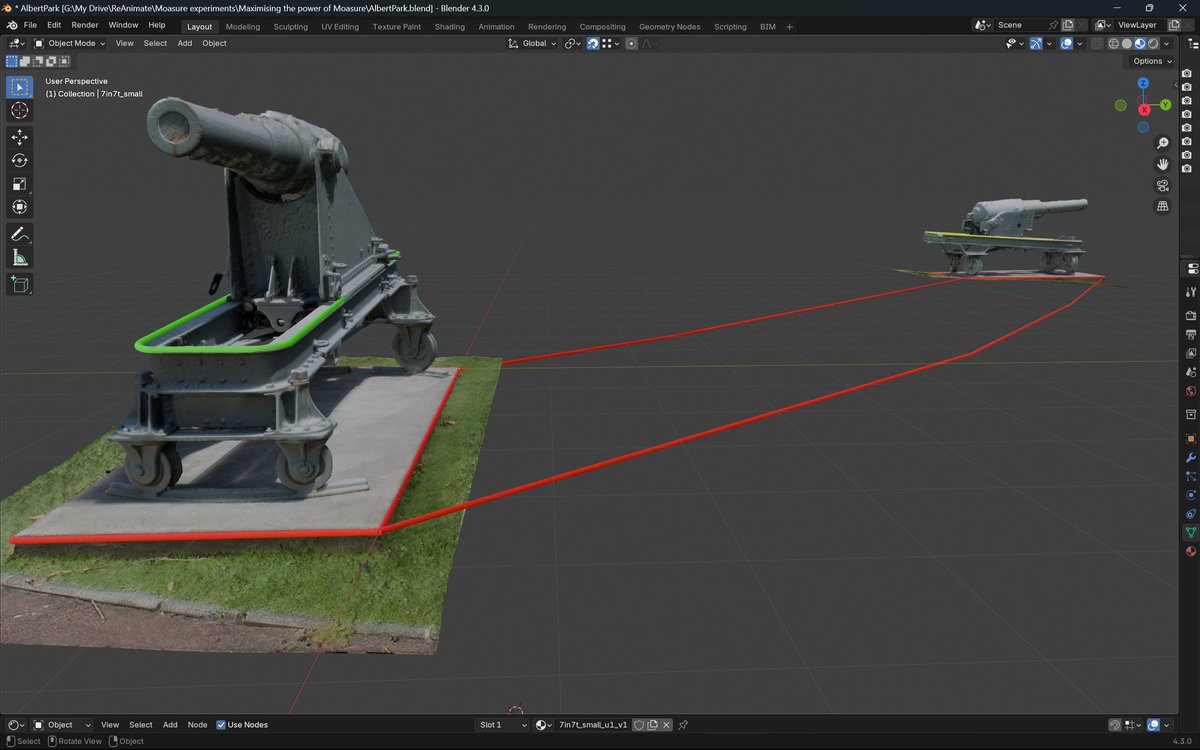Click the new material duplicate icon

(x=652, y=725)
